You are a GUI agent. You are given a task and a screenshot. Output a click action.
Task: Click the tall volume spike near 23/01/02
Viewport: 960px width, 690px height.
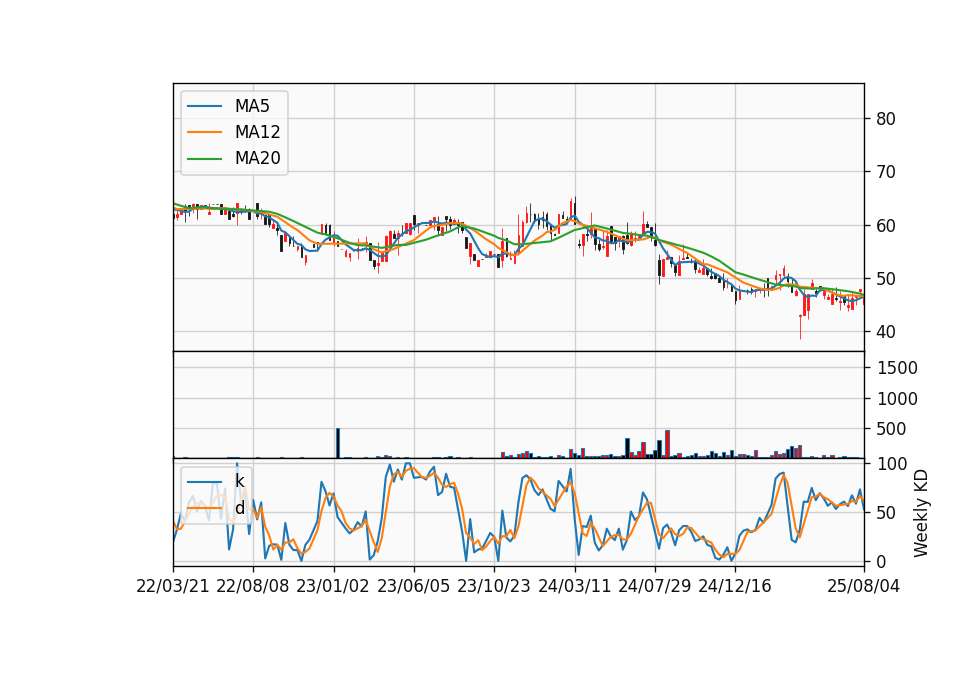338,443
